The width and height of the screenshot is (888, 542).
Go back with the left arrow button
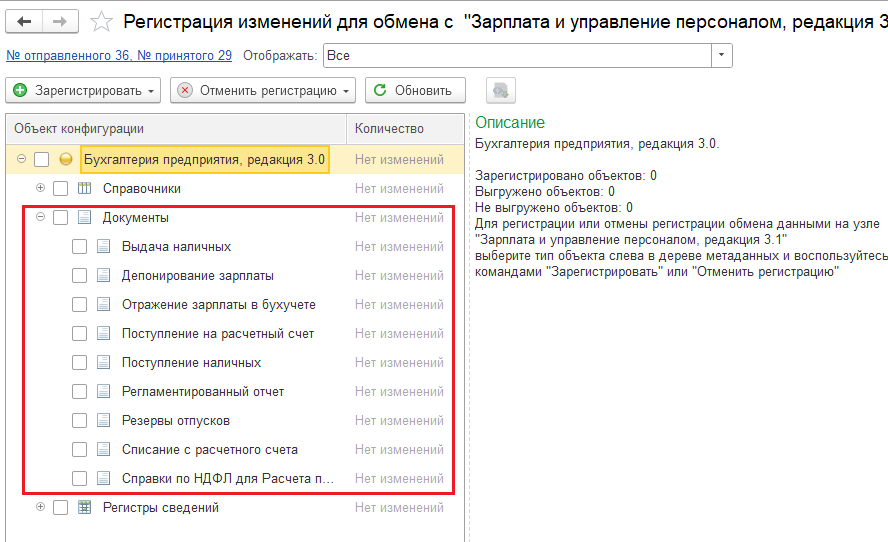[x=24, y=22]
